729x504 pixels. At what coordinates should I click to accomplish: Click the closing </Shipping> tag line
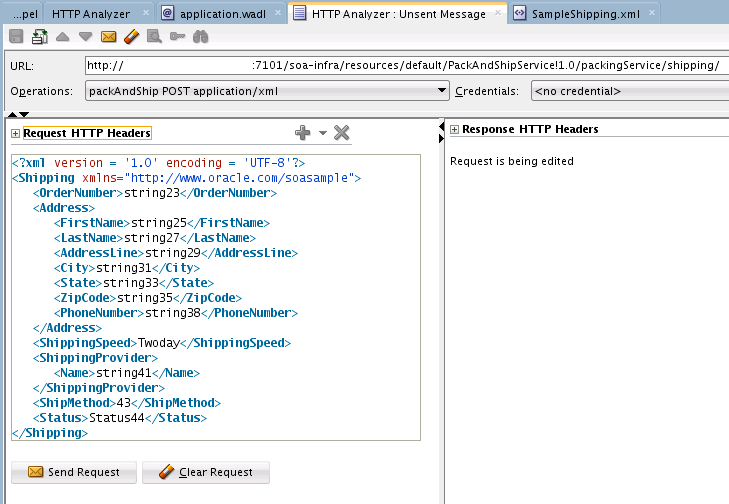click(x=50, y=433)
